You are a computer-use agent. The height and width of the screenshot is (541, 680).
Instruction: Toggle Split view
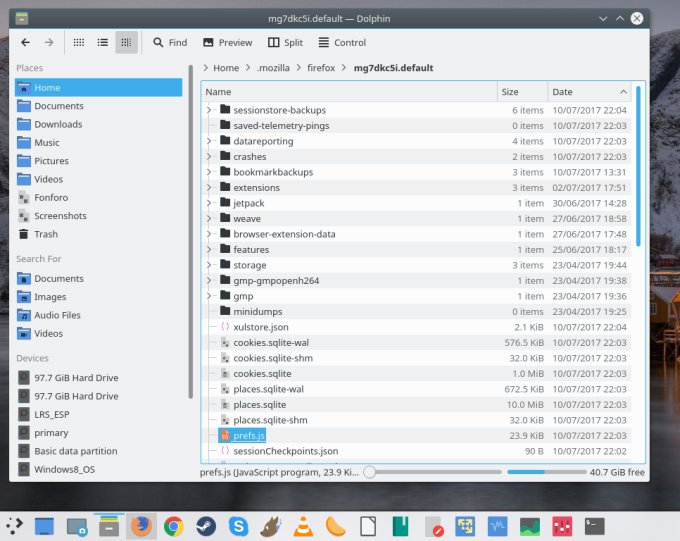click(x=285, y=42)
